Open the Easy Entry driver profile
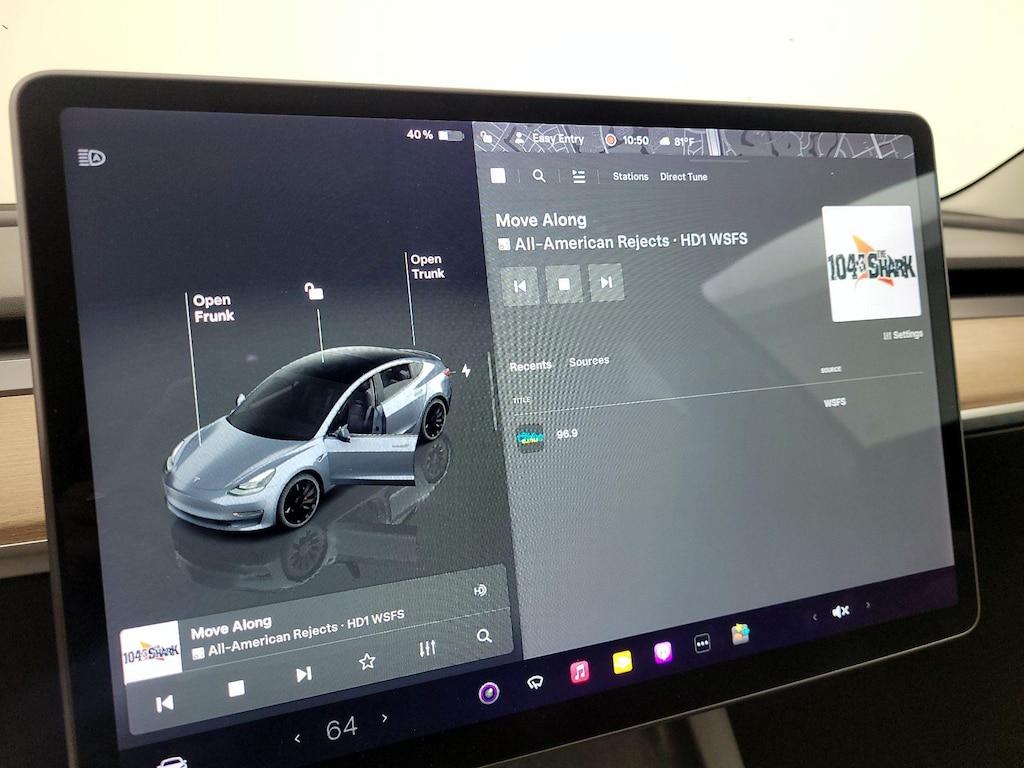This screenshot has width=1024, height=768. (x=550, y=138)
